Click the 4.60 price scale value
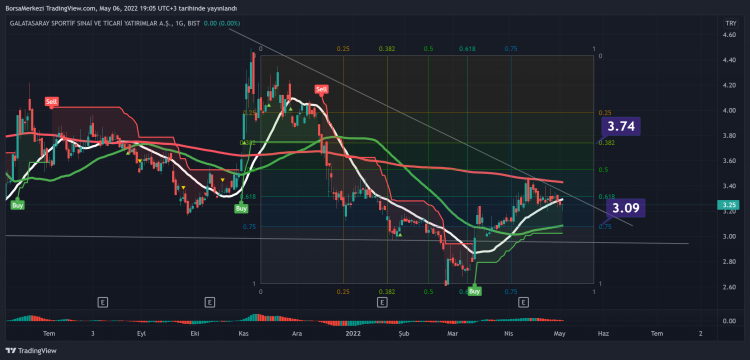 (x=729, y=35)
